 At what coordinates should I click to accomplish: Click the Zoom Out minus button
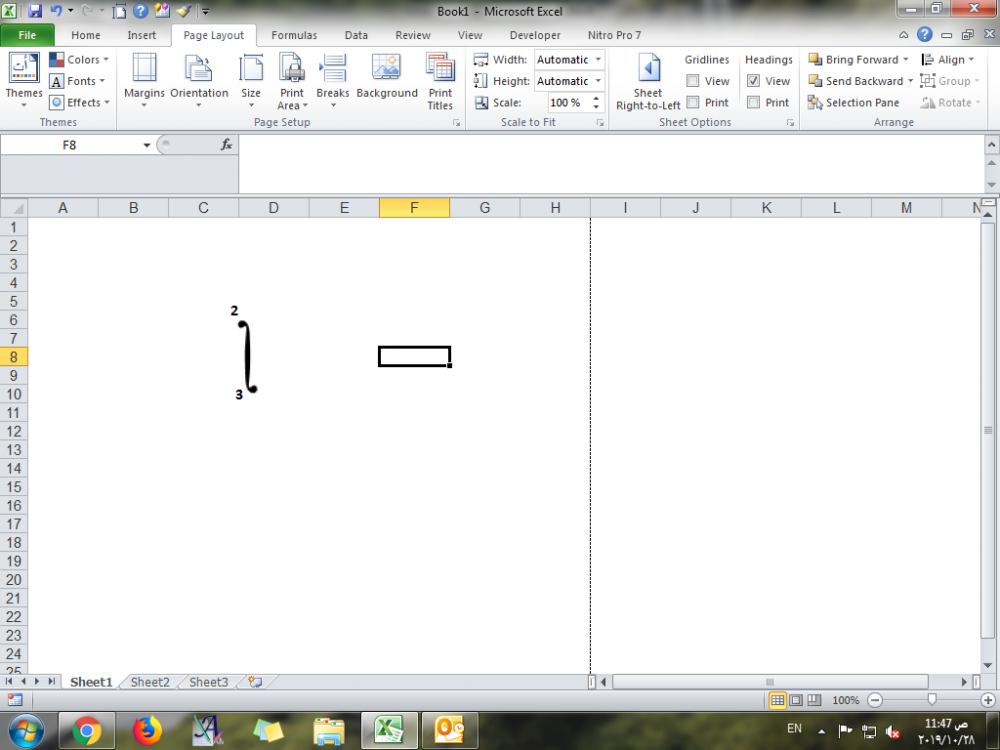pyautogui.click(x=875, y=700)
